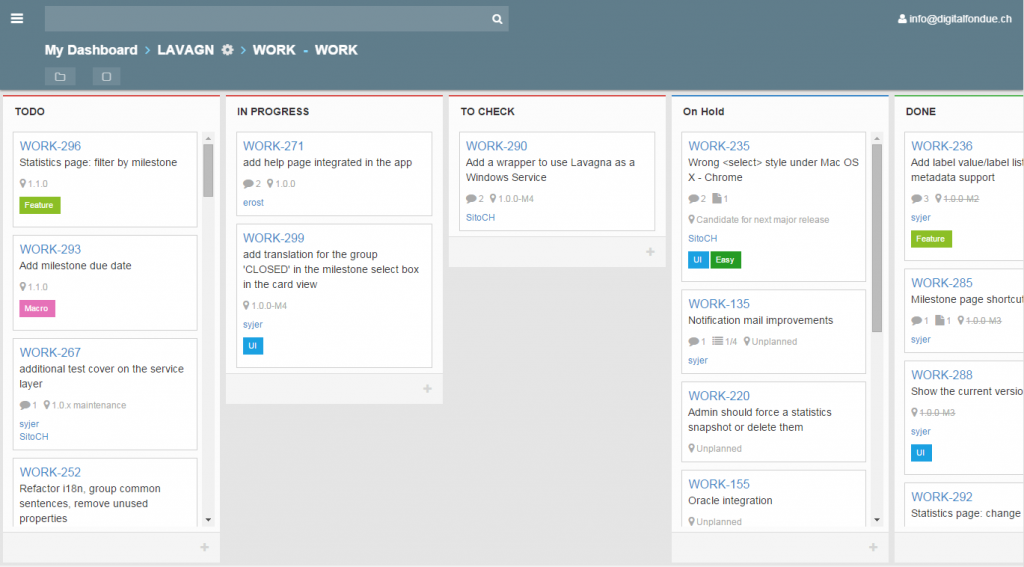The width and height of the screenshot is (1024, 567).
Task: Open card WORK-235
Action: (x=719, y=146)
